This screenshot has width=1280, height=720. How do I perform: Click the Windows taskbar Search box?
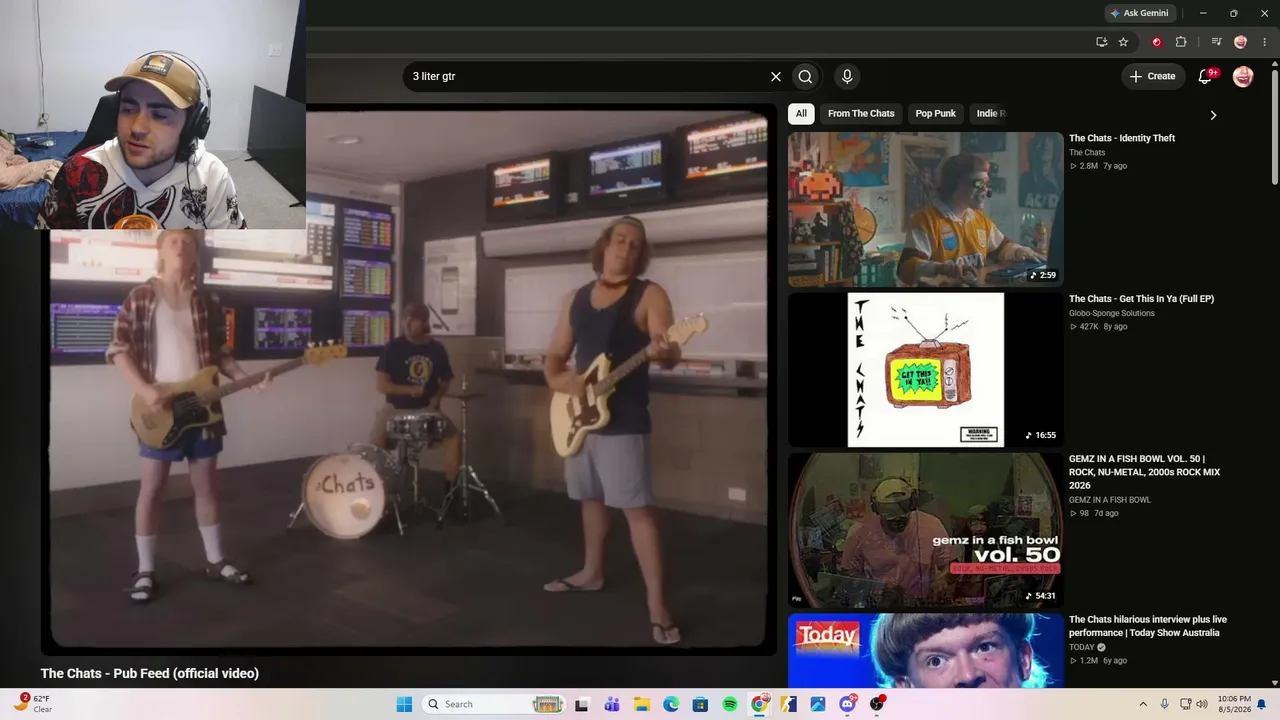[495, 704]
